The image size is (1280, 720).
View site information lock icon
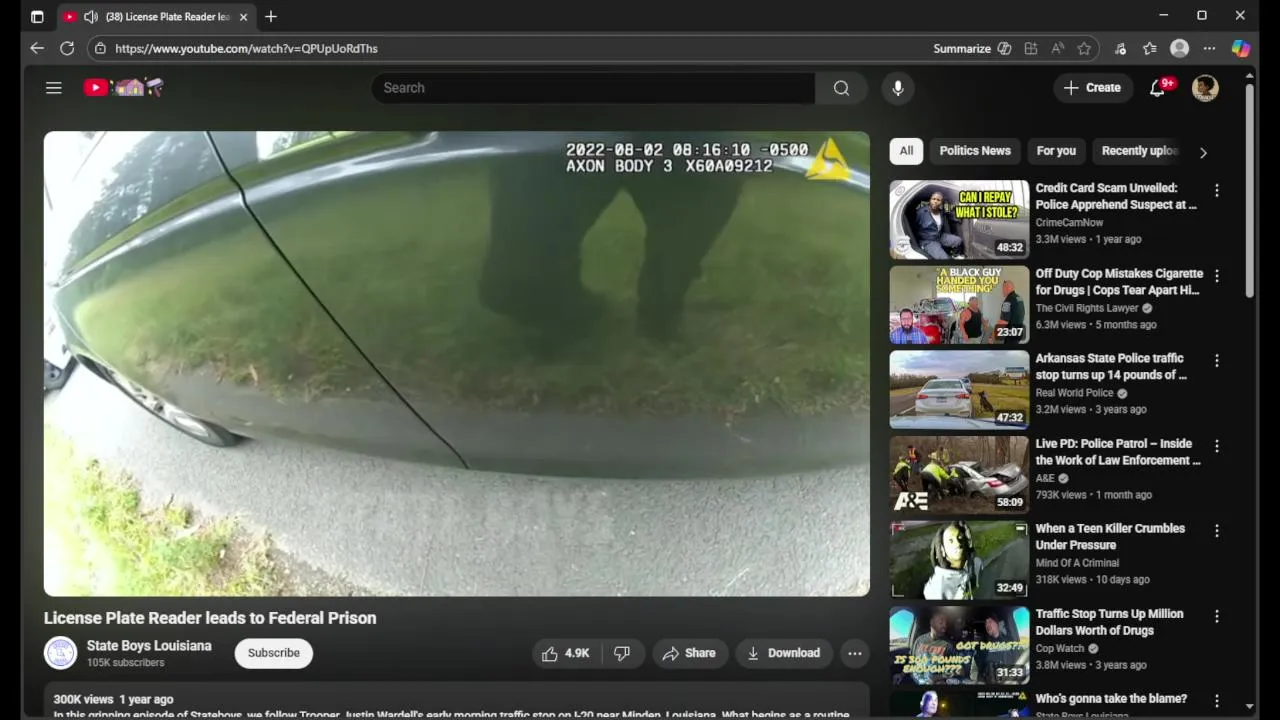click(x=99, y=48)
